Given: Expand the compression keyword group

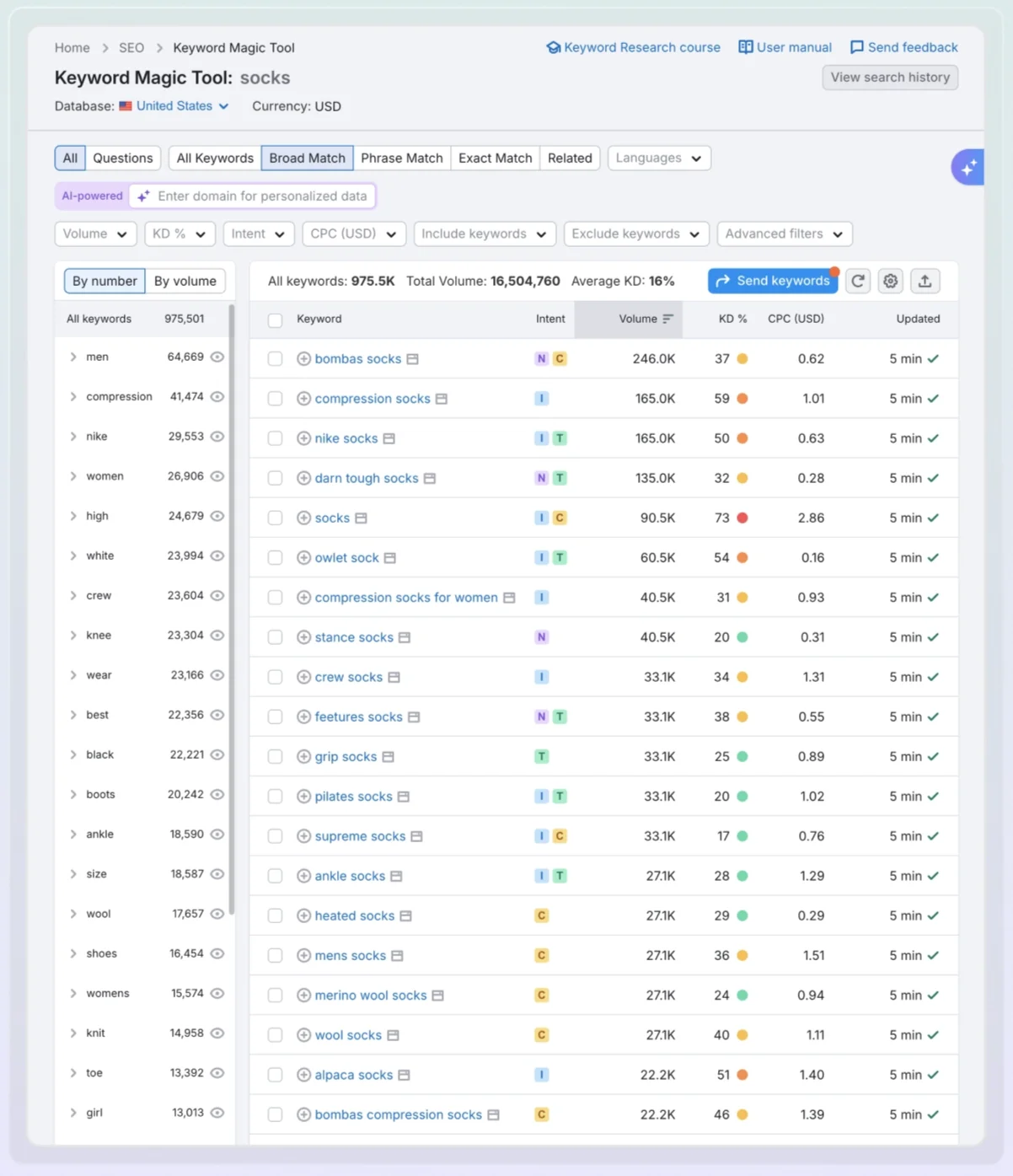Looking at the screenshot, I should pyautogui.click(x=73, y=397).
